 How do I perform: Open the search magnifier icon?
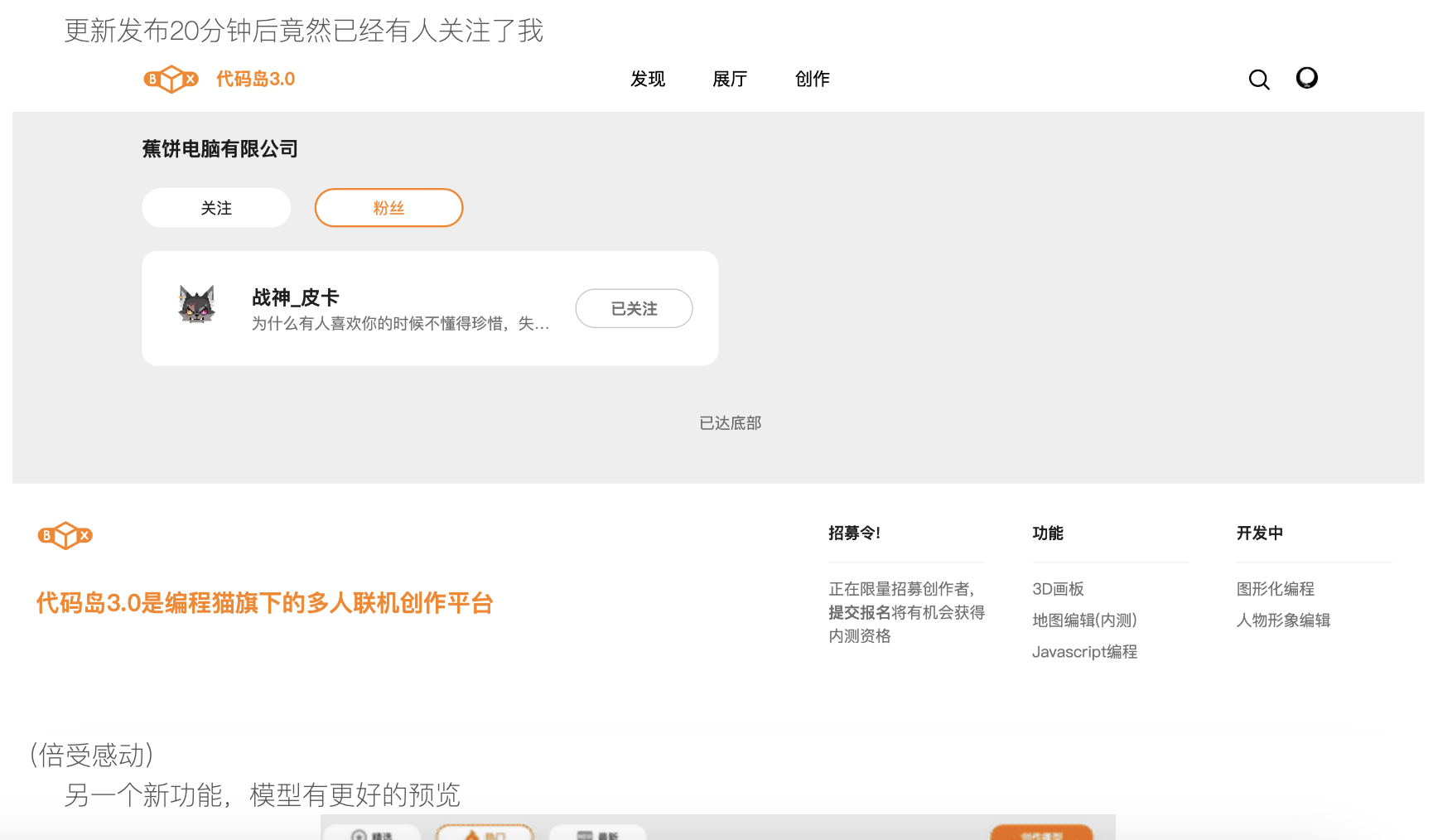1259,80
